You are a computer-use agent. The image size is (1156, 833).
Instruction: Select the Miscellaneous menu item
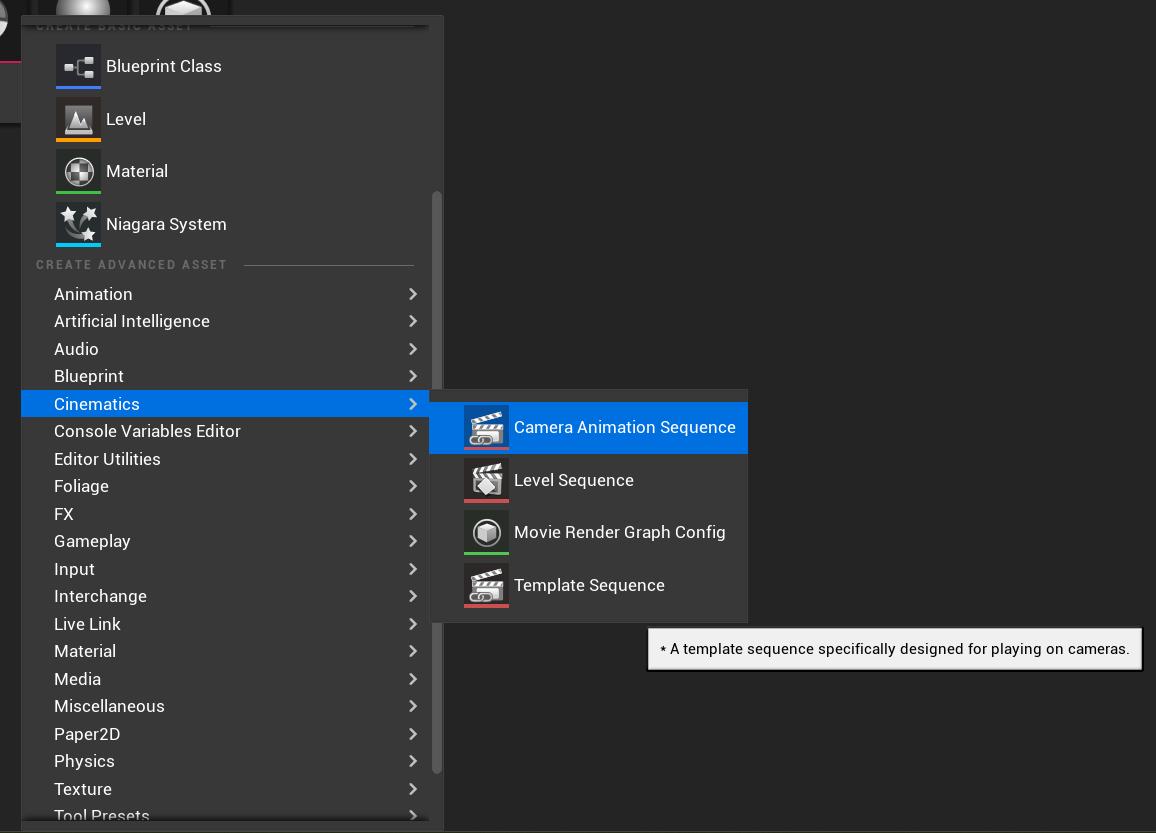(x=109, y=706)
